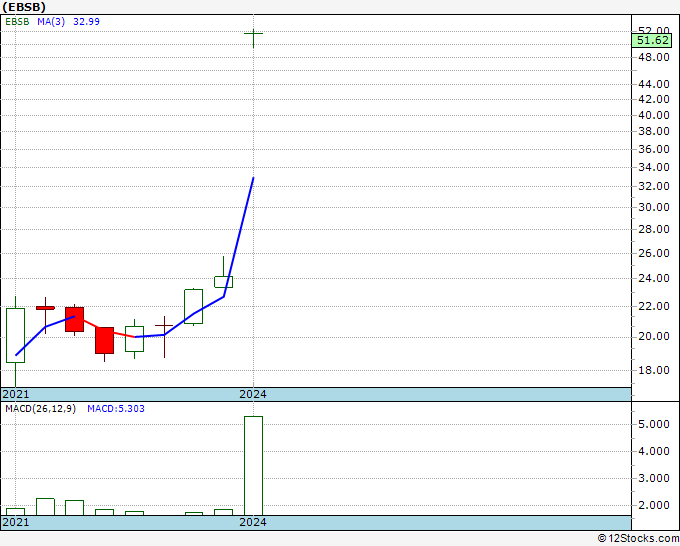
Task: Click the 30.00 price axis label
Action: (x=654, y=207)
